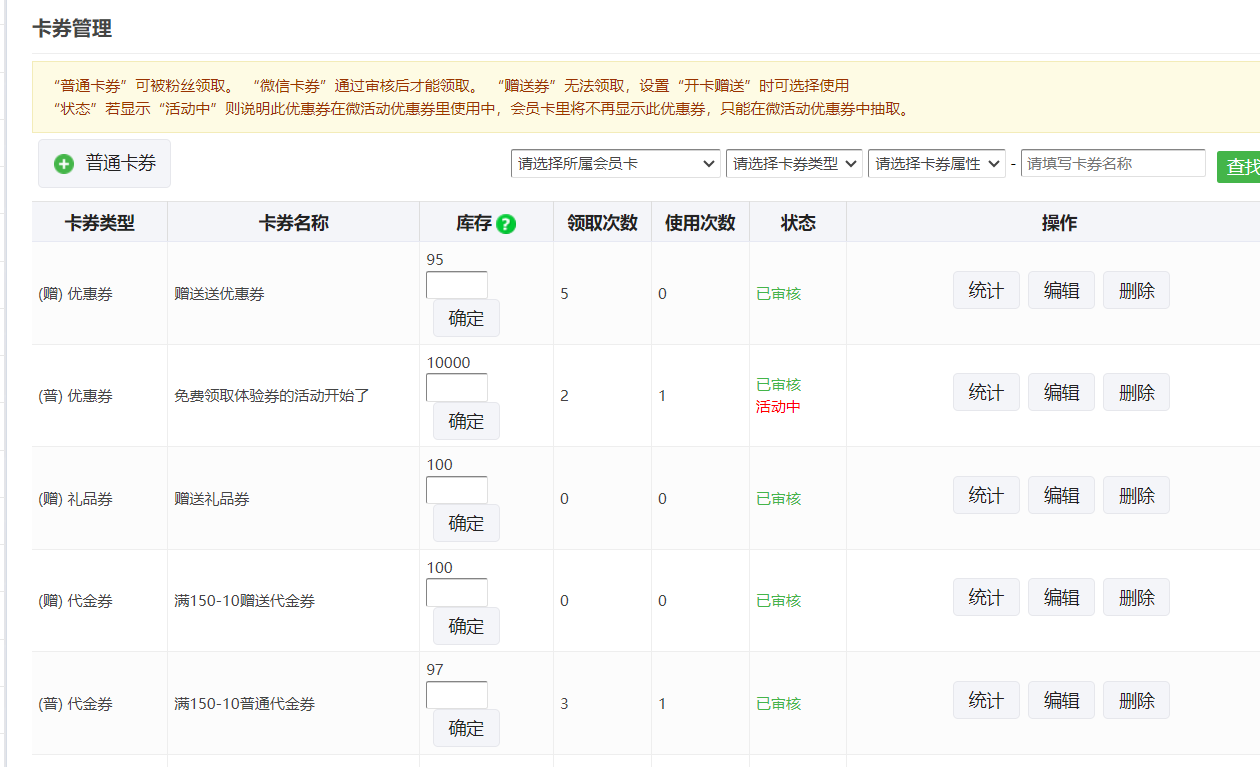
Task: Focus the 请填写卡券名称 search field
Action: click(x=1113, y=163)
